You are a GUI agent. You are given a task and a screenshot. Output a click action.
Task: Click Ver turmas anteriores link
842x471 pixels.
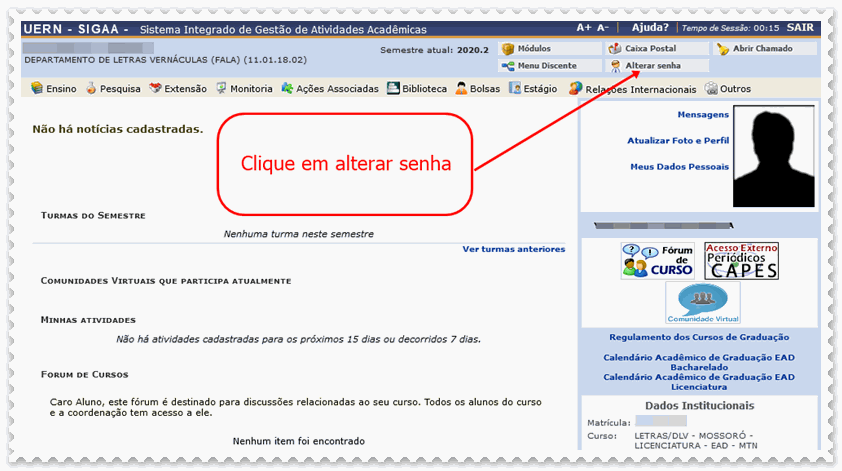coord(513,249)
